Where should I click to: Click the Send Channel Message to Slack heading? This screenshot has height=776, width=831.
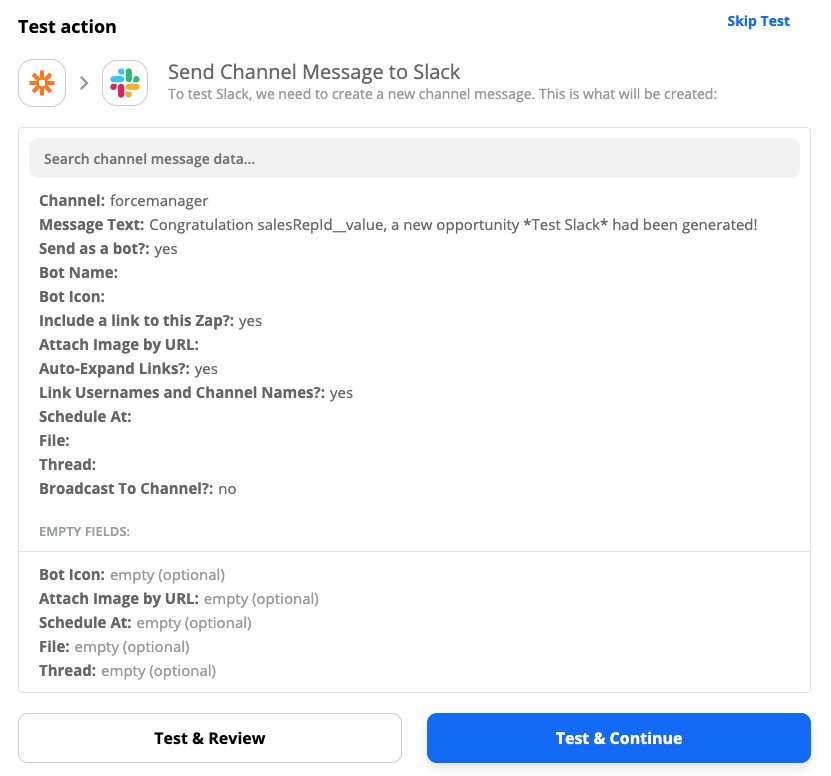314,72
